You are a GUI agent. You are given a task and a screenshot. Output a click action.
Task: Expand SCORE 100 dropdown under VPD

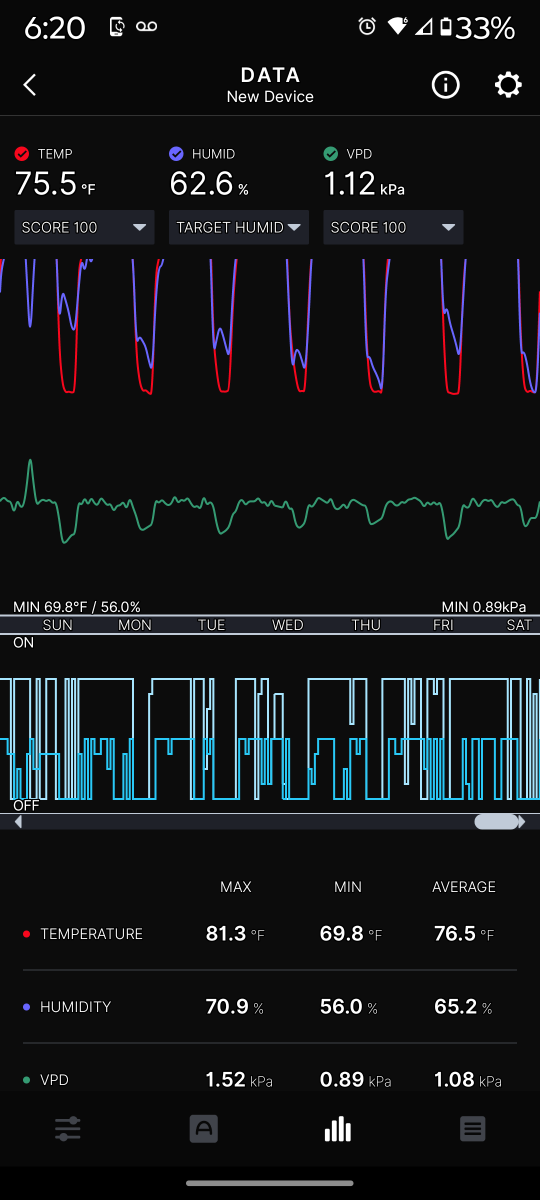click(393, 227)
